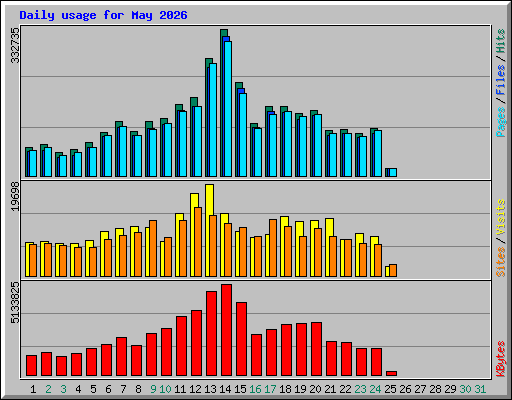Screen dimensions: 512x400
Task: Click the Pages legend label
Action: click(501, 122)
